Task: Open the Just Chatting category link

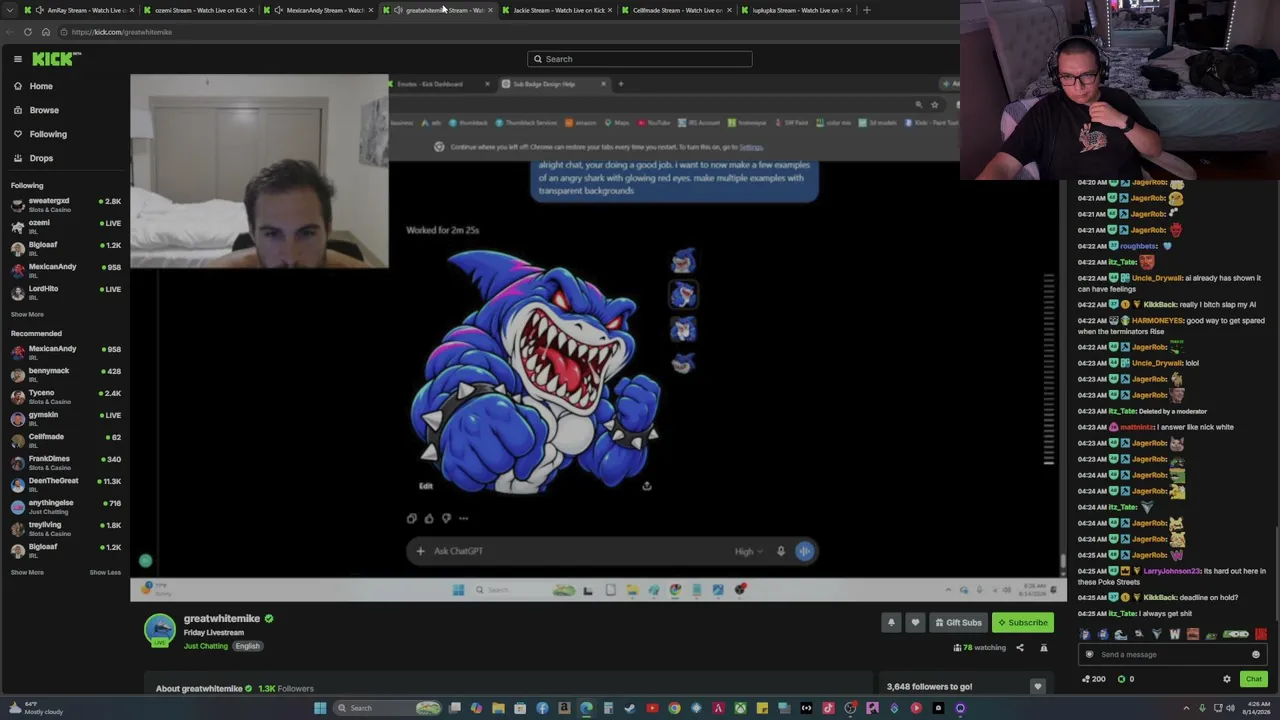Action: (206, 646)
